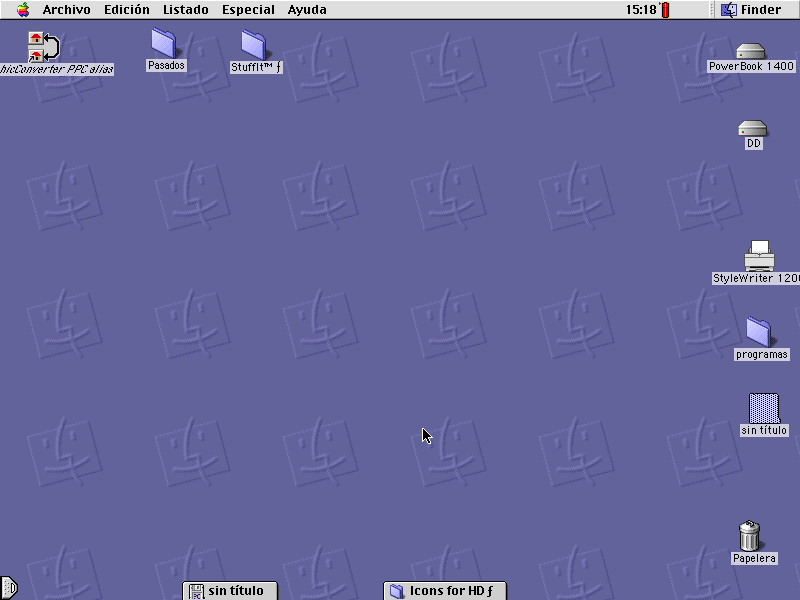Select the DD disk icon
The height and width of the screenshot is (600, 800).
pyautogui.click(x=753, y=128)
